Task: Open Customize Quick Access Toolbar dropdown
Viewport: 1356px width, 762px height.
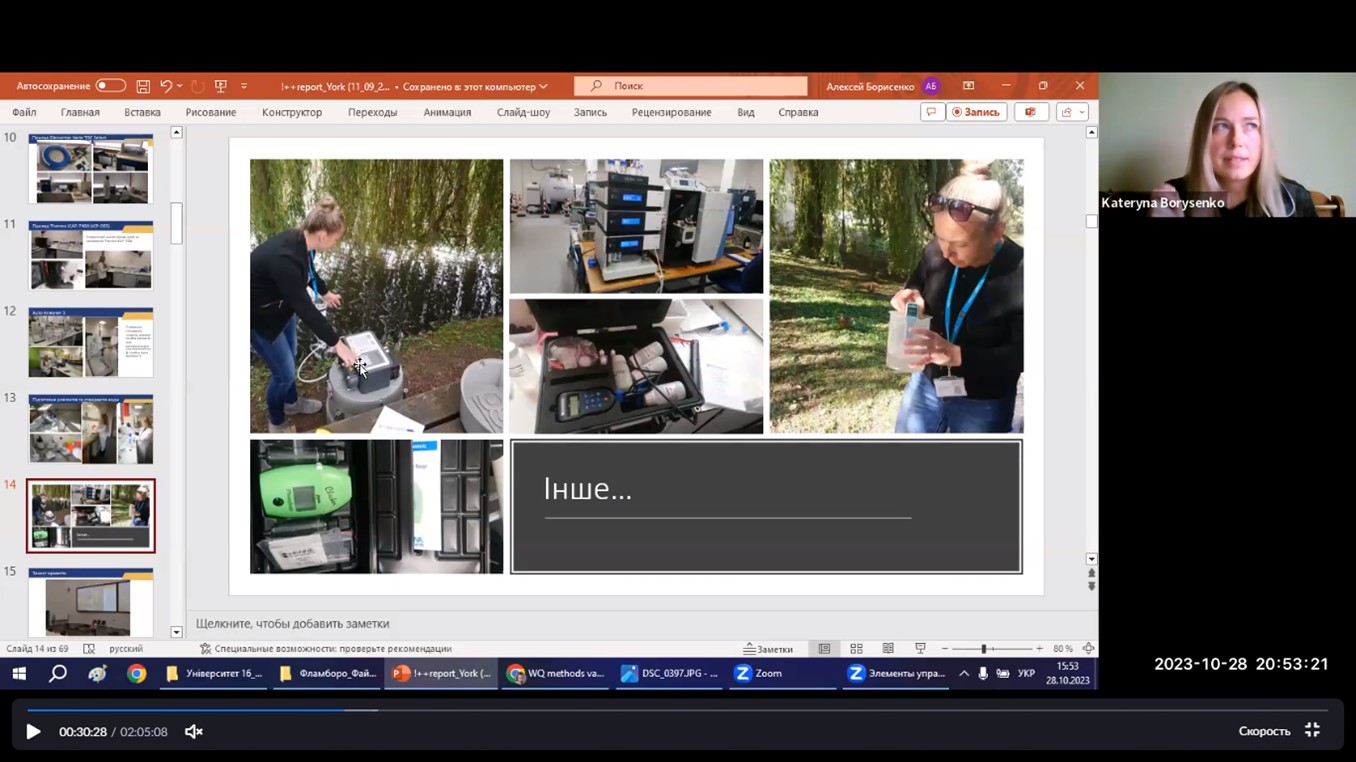Action: coord(244,87)
